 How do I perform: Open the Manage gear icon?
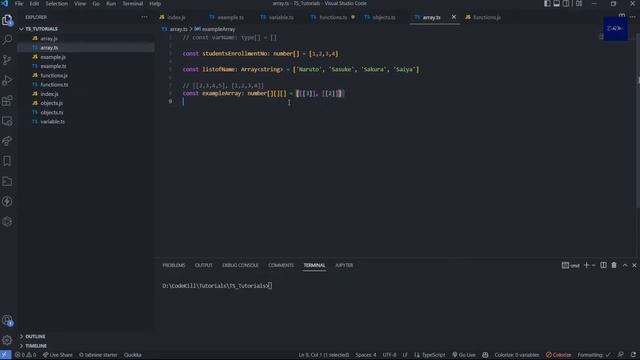[x=7, y=340]
